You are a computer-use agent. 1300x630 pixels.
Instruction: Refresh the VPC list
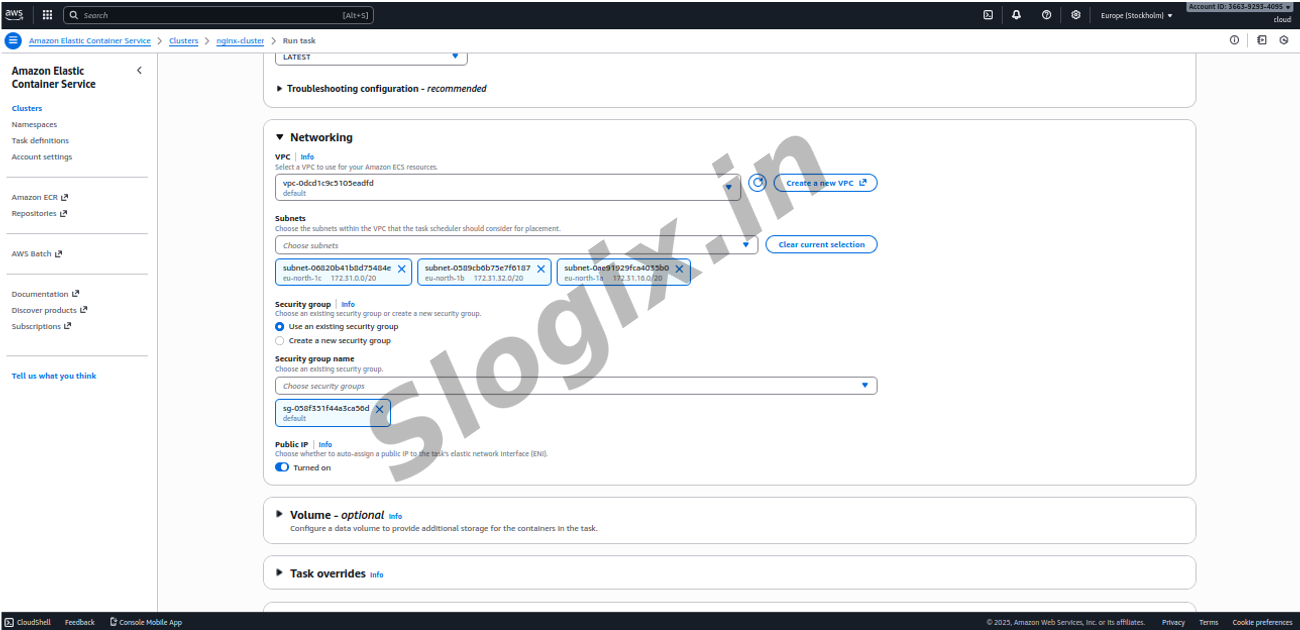coord(757,183)
